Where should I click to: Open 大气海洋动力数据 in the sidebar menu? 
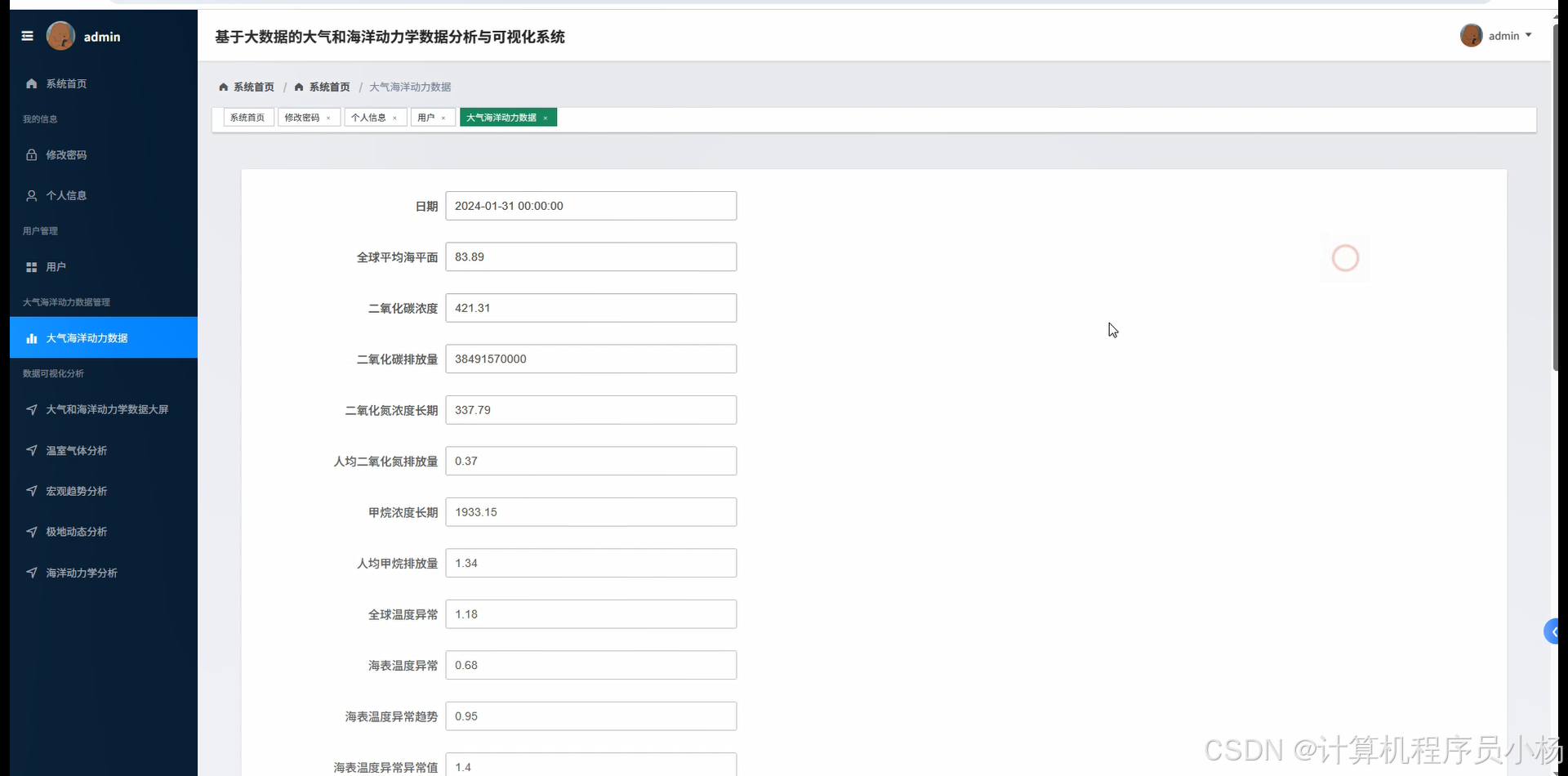tap(104, 337)
